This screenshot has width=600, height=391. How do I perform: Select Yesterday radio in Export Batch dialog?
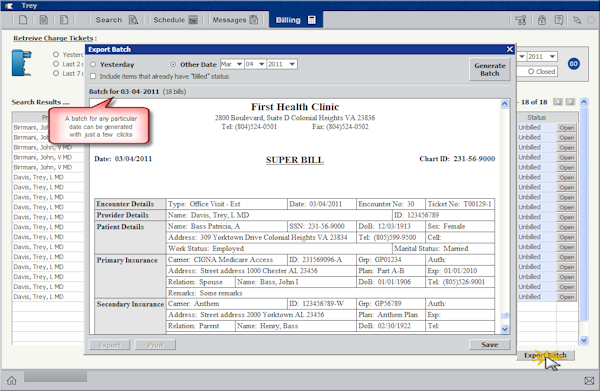pos(93,64)
